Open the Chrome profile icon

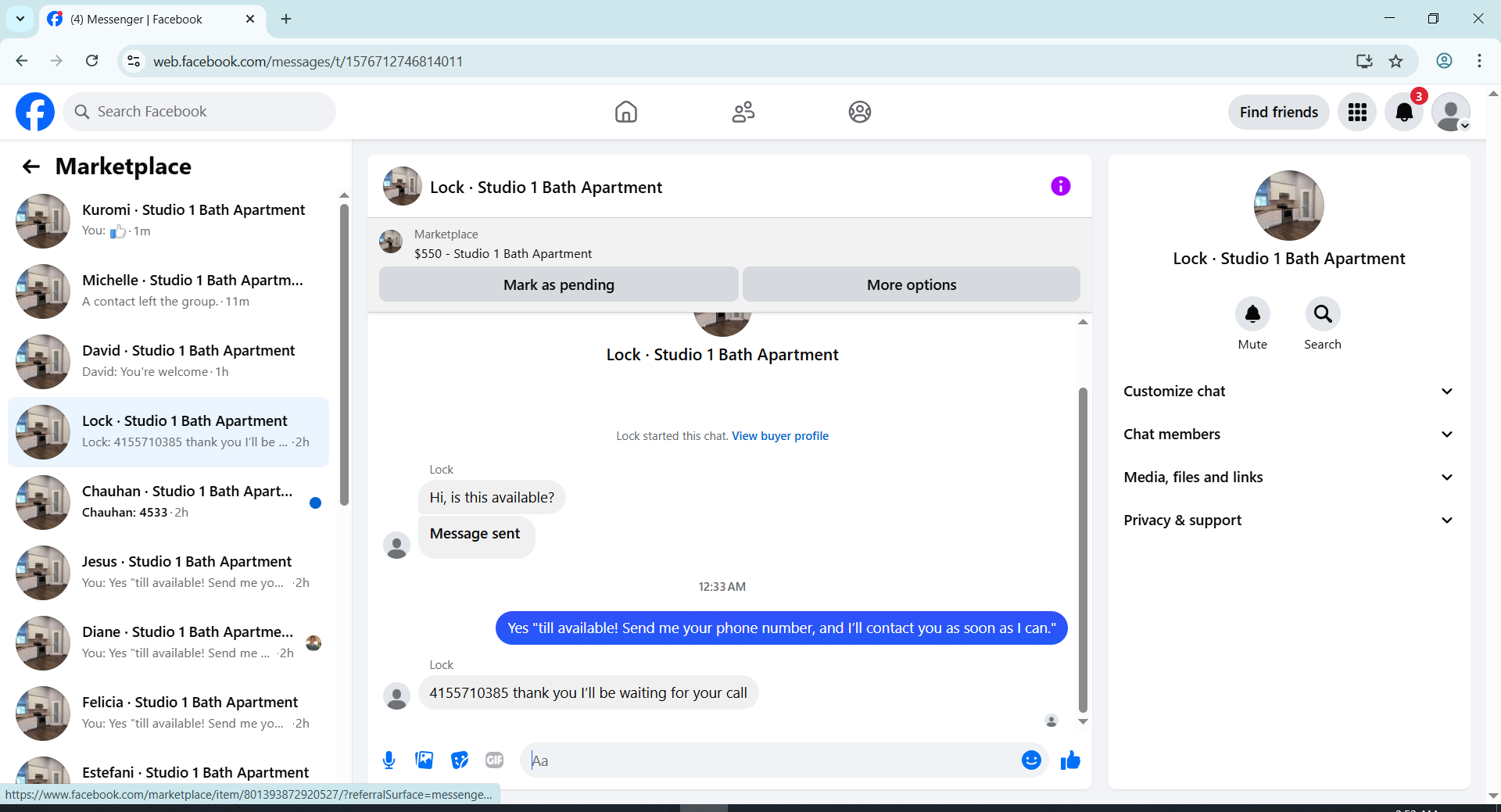(1444, 61)
